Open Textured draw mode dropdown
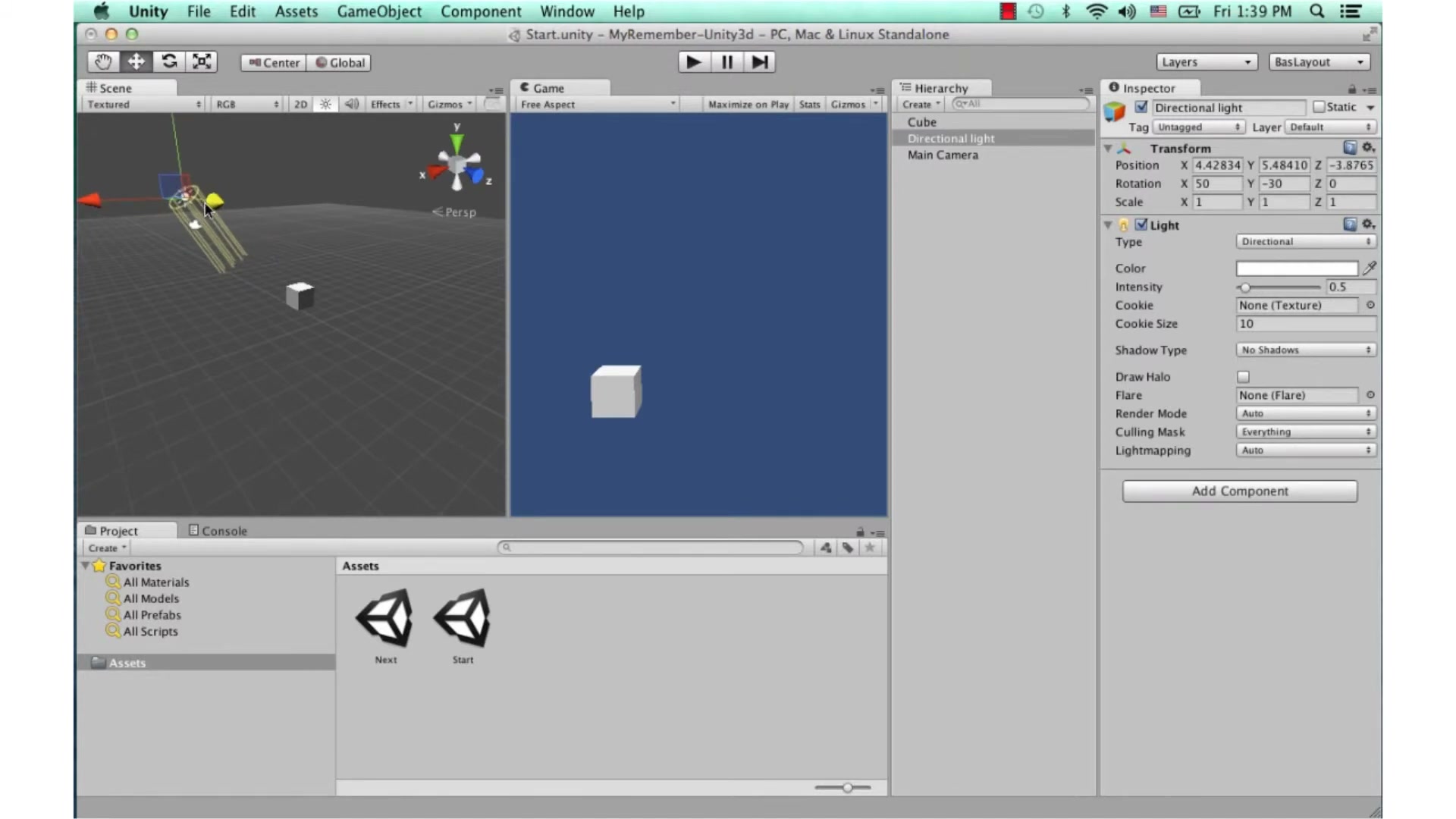This screenshot has height=819, width=1456. click(x=143, y=105)
